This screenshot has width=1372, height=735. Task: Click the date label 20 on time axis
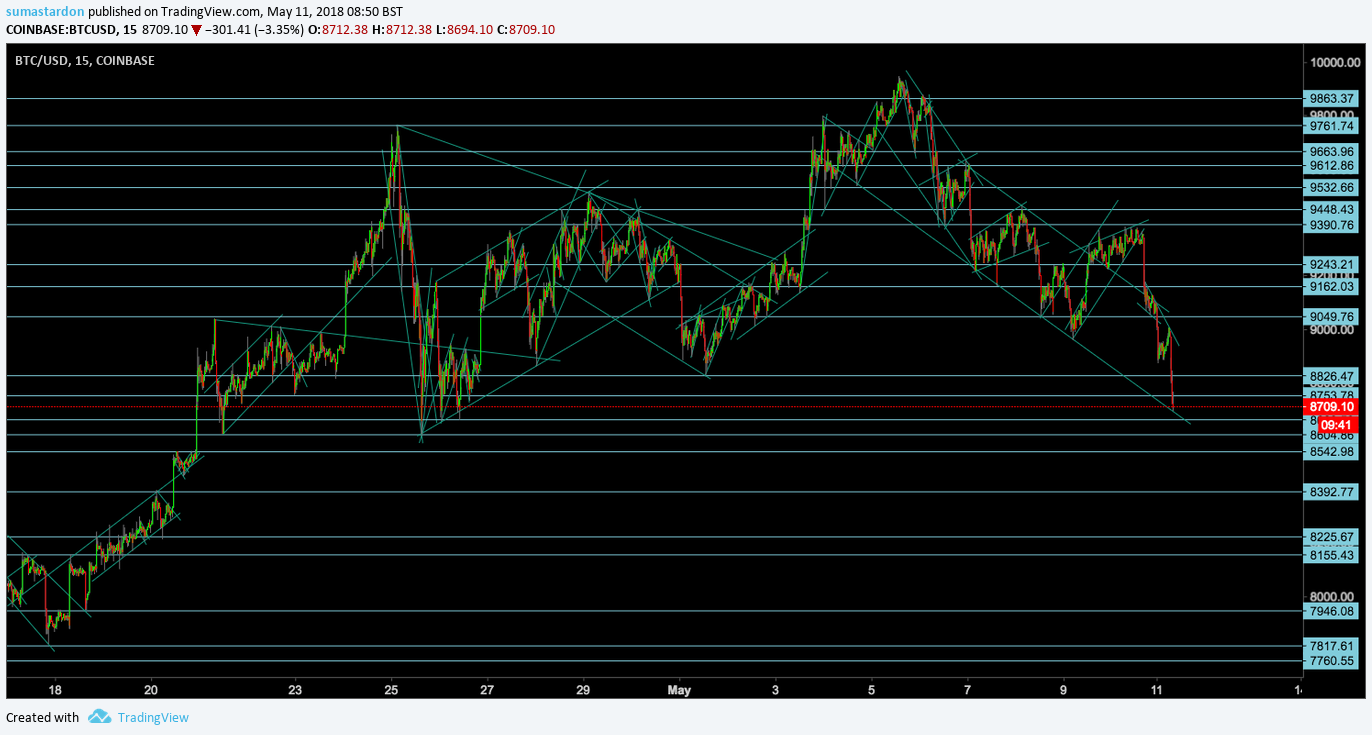151,690
